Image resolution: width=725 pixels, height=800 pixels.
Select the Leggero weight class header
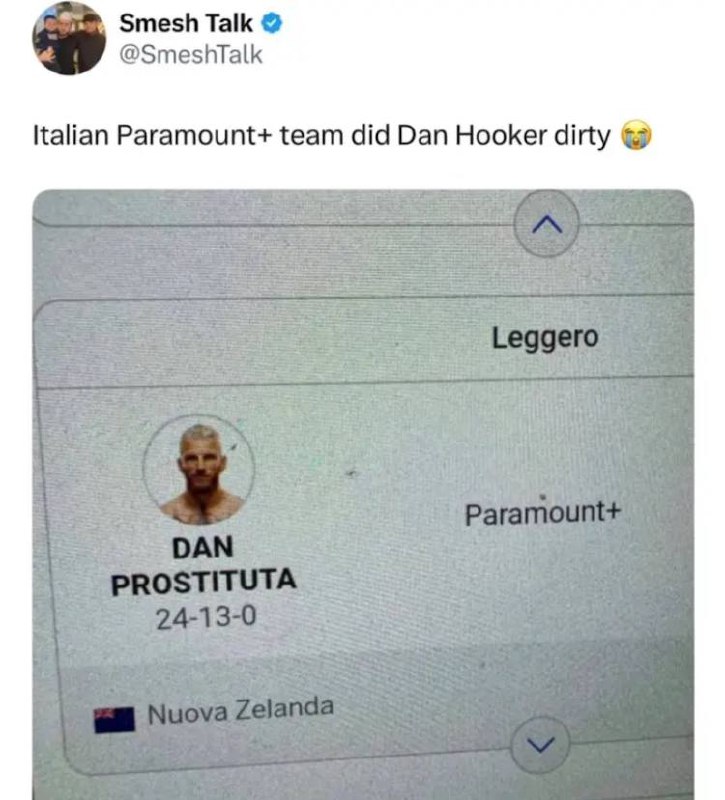click(x=545, y=338)
